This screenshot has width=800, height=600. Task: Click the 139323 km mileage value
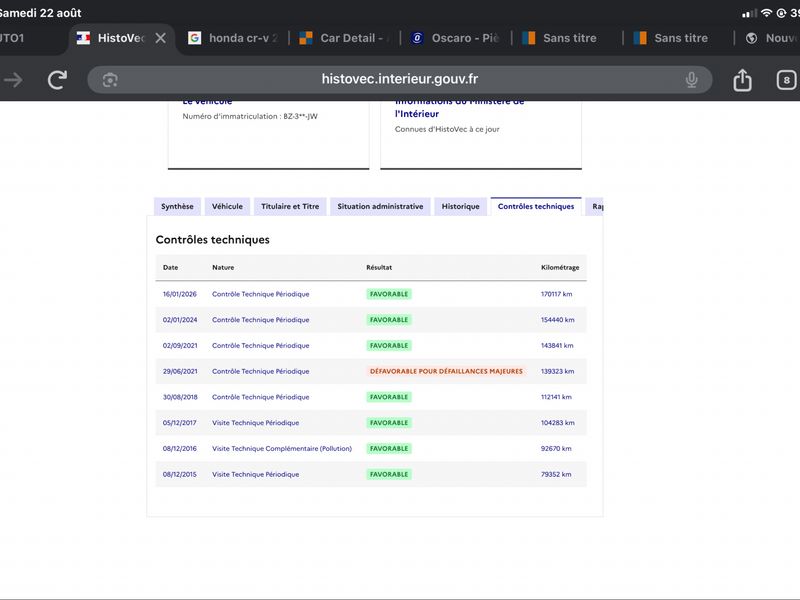click(x=557, y=371)
